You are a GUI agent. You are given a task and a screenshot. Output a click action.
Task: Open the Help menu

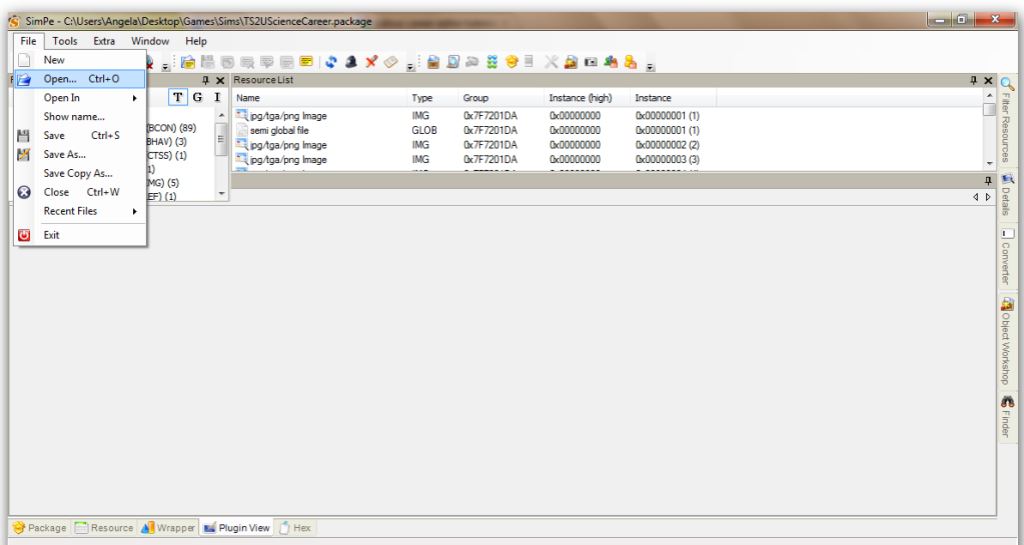coord(196,41)
